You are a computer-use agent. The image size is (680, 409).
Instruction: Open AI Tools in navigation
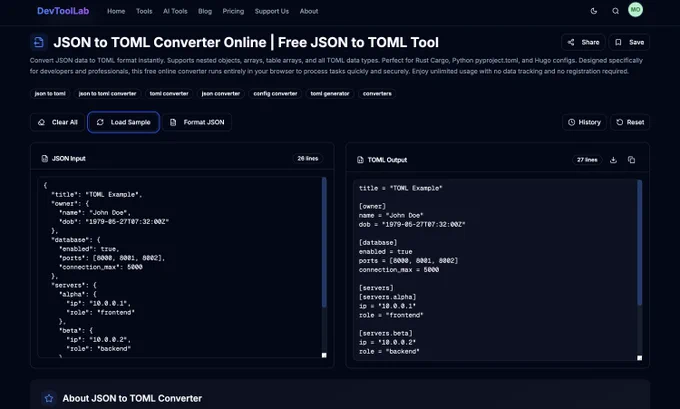(175, 11)
